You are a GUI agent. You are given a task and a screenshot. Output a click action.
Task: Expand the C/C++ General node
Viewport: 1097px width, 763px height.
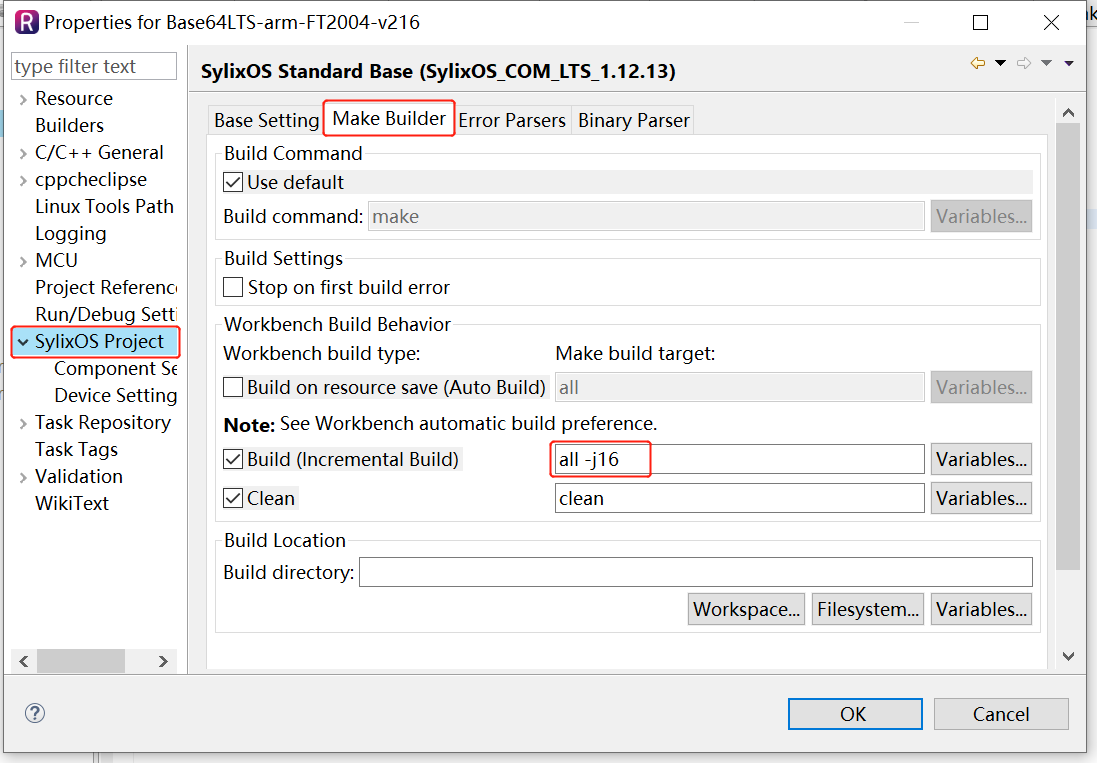click(x=23, y=153)
